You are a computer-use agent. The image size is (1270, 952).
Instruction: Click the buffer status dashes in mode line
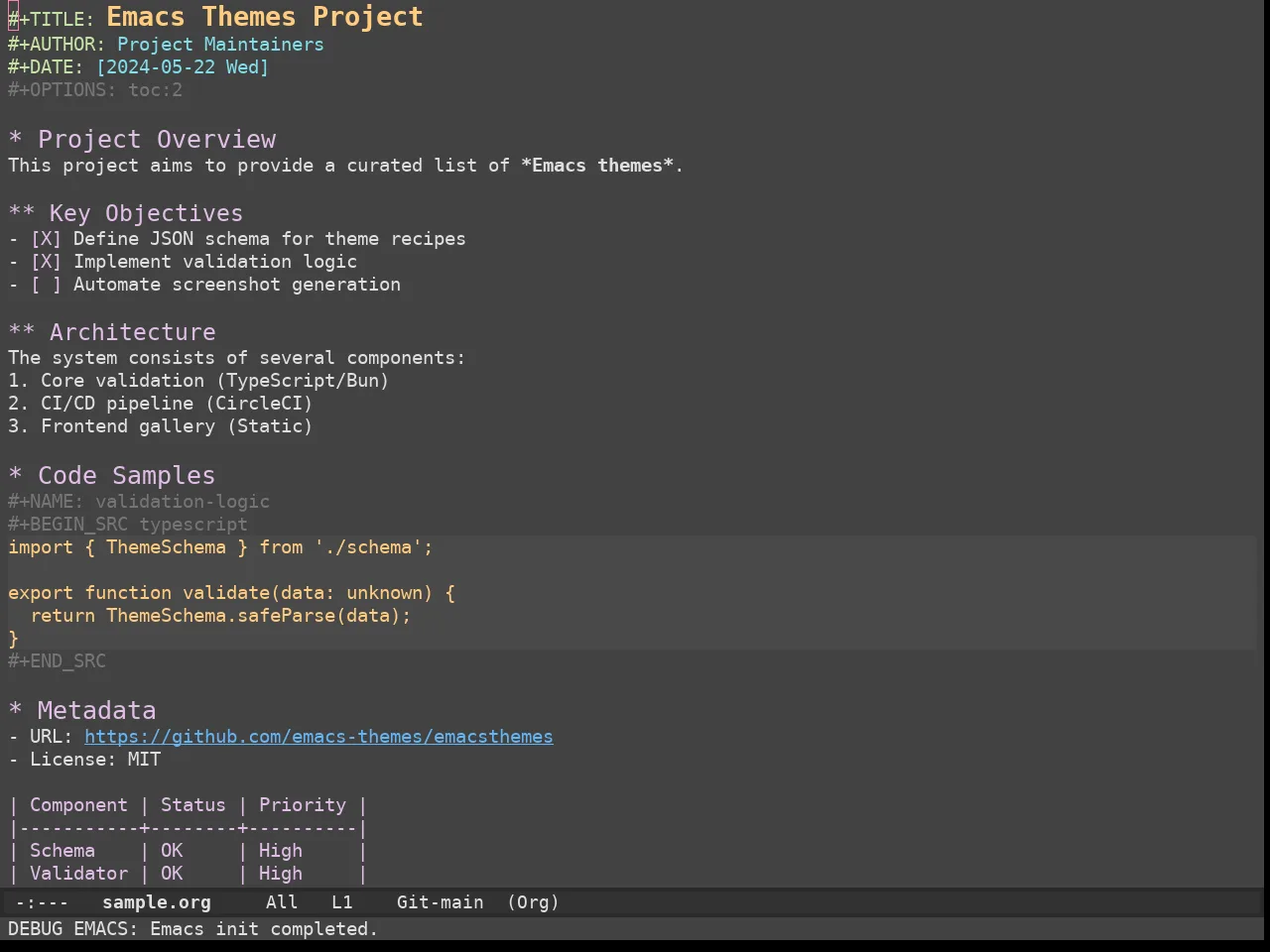42,902
